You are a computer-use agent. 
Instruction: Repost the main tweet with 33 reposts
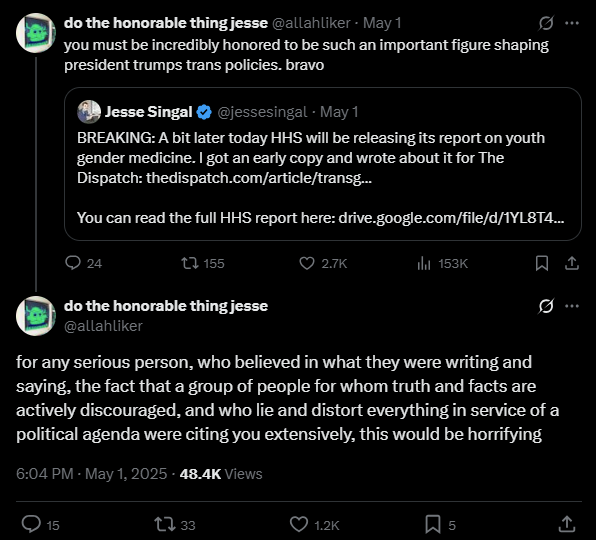click(x=175, y=524)
